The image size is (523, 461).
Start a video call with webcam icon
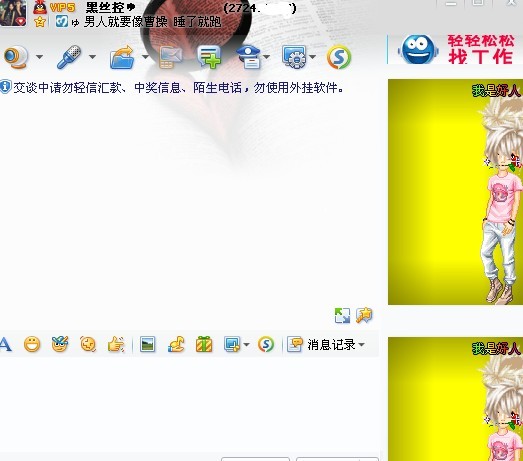(16, 57)
